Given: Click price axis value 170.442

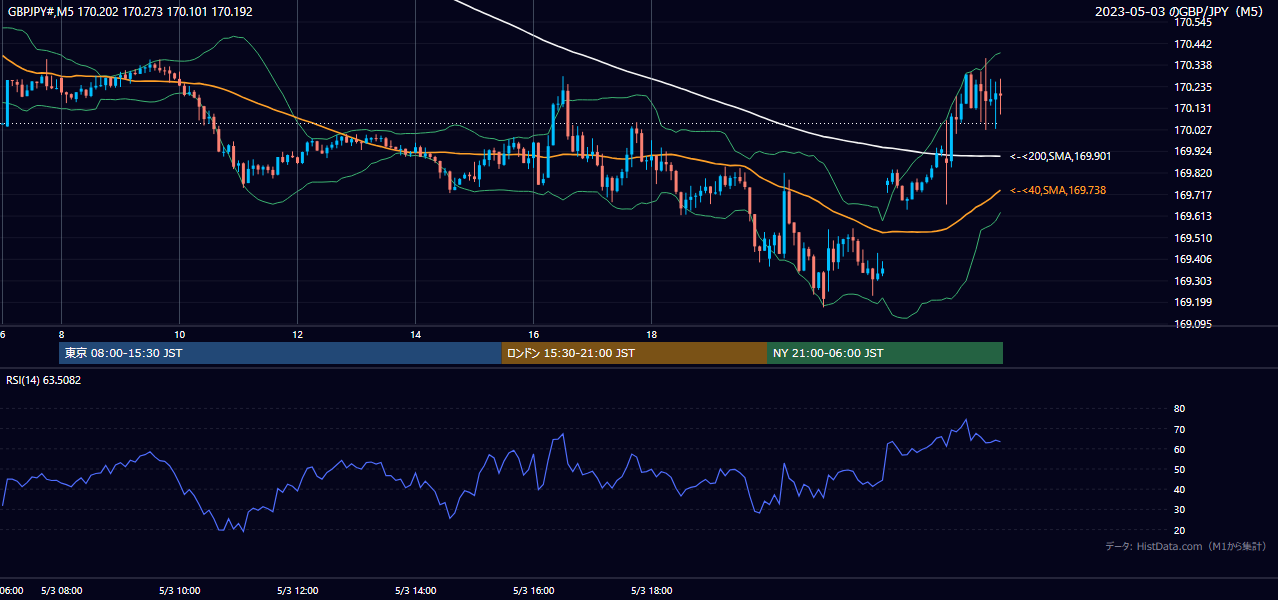Looking at the screenshot, I should click(x=1193, y=44).
